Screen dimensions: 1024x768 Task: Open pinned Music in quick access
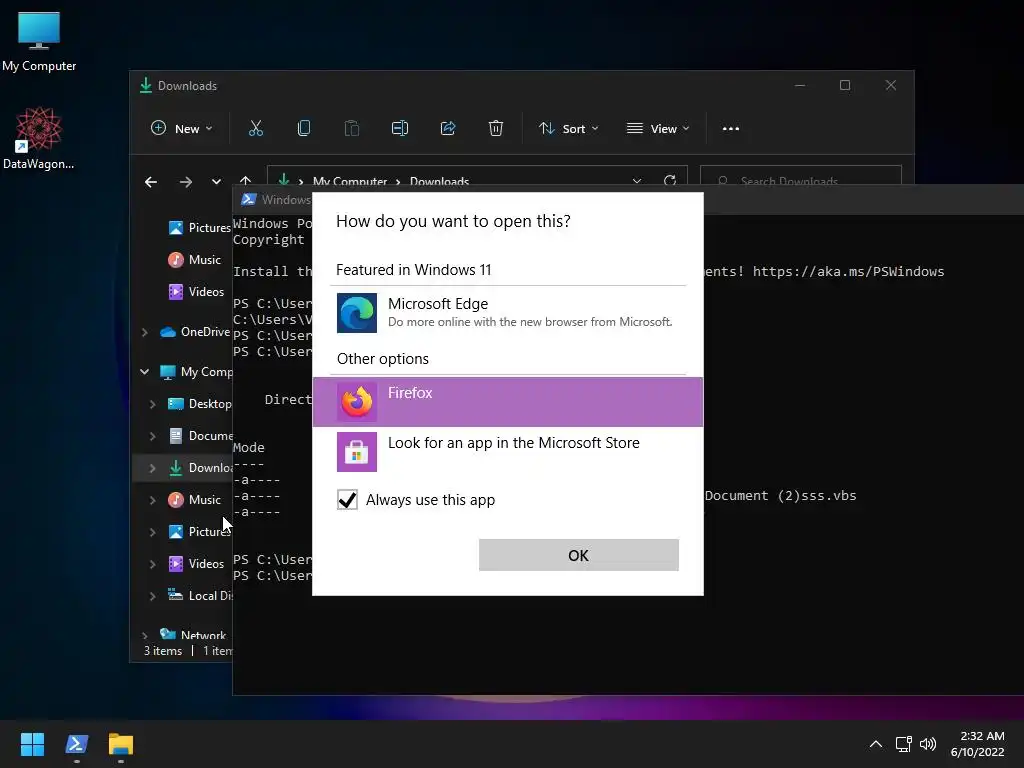click(x=195, y=259)
